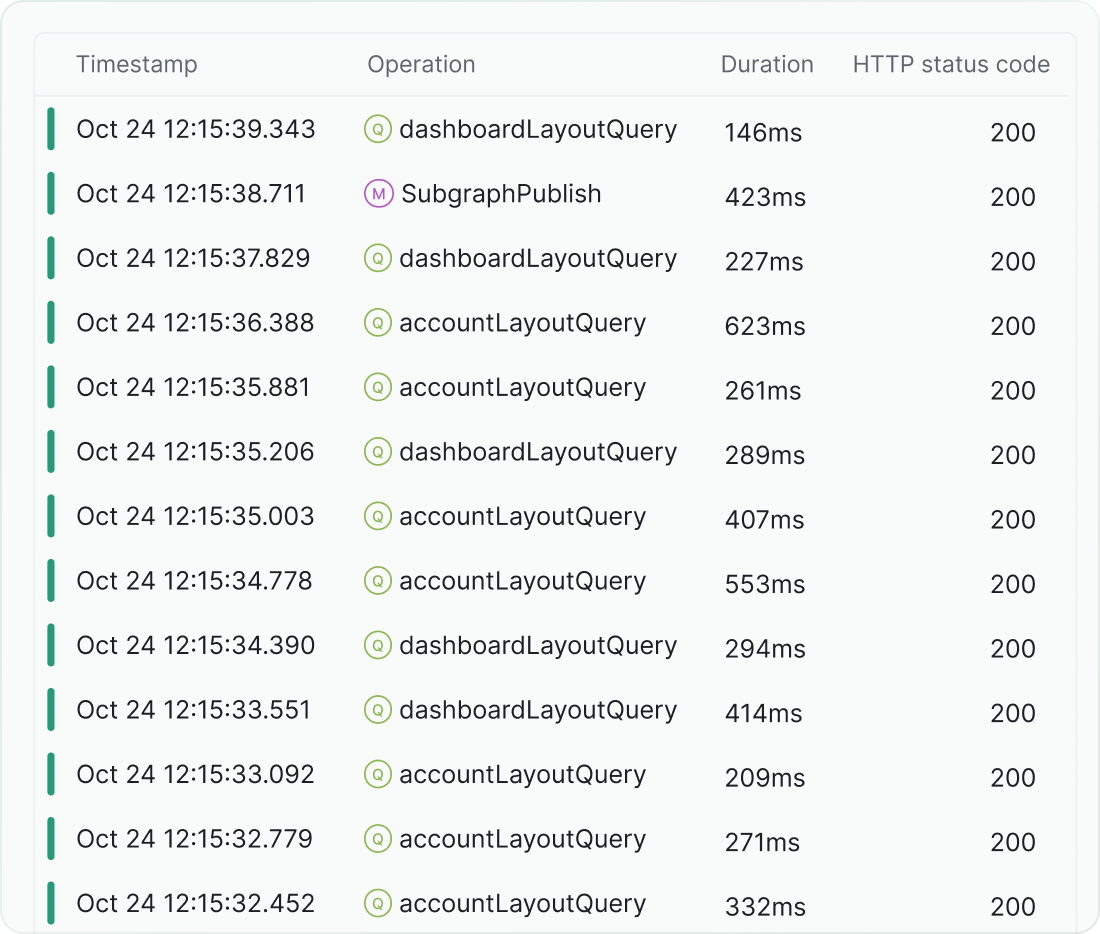
Task: Select the SubgraphPublish operation name
Action: 500,194
